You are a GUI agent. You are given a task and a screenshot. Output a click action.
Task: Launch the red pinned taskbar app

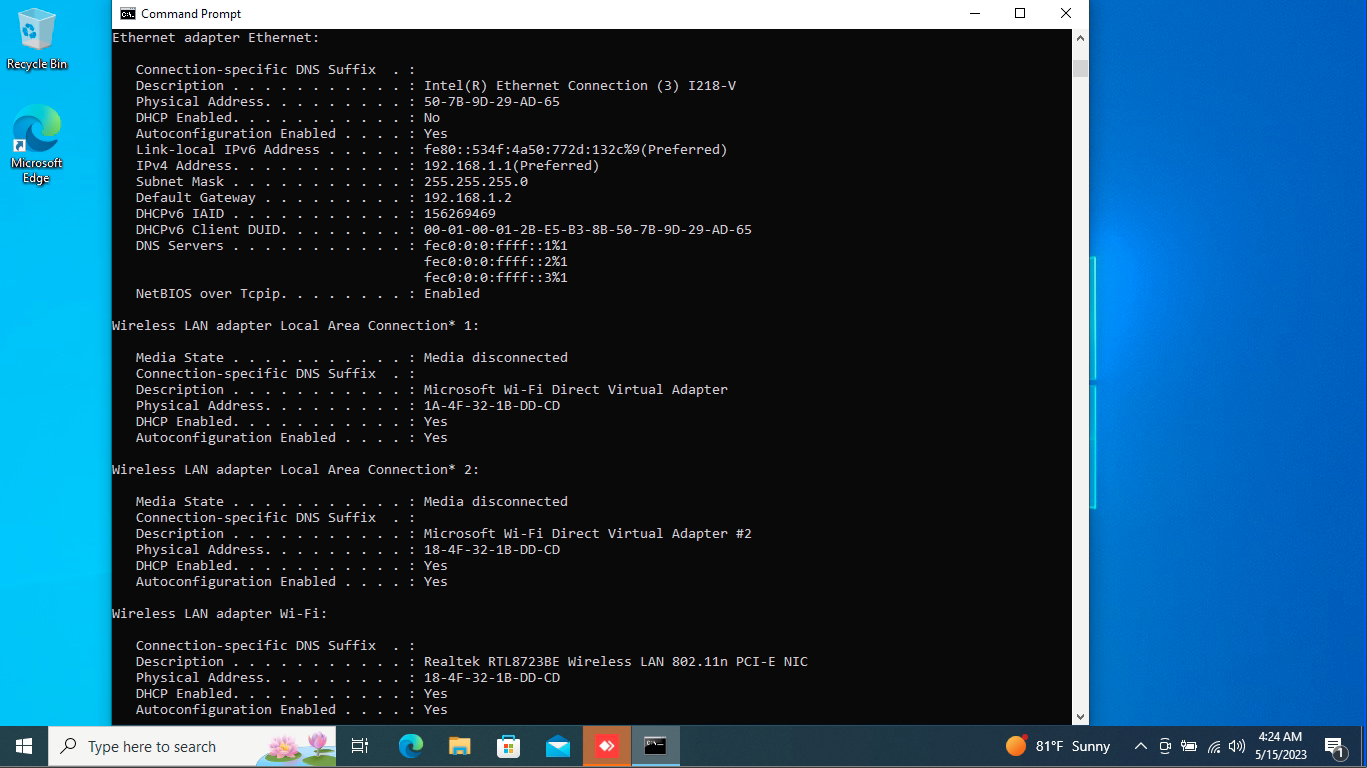[x=606, y=745]
